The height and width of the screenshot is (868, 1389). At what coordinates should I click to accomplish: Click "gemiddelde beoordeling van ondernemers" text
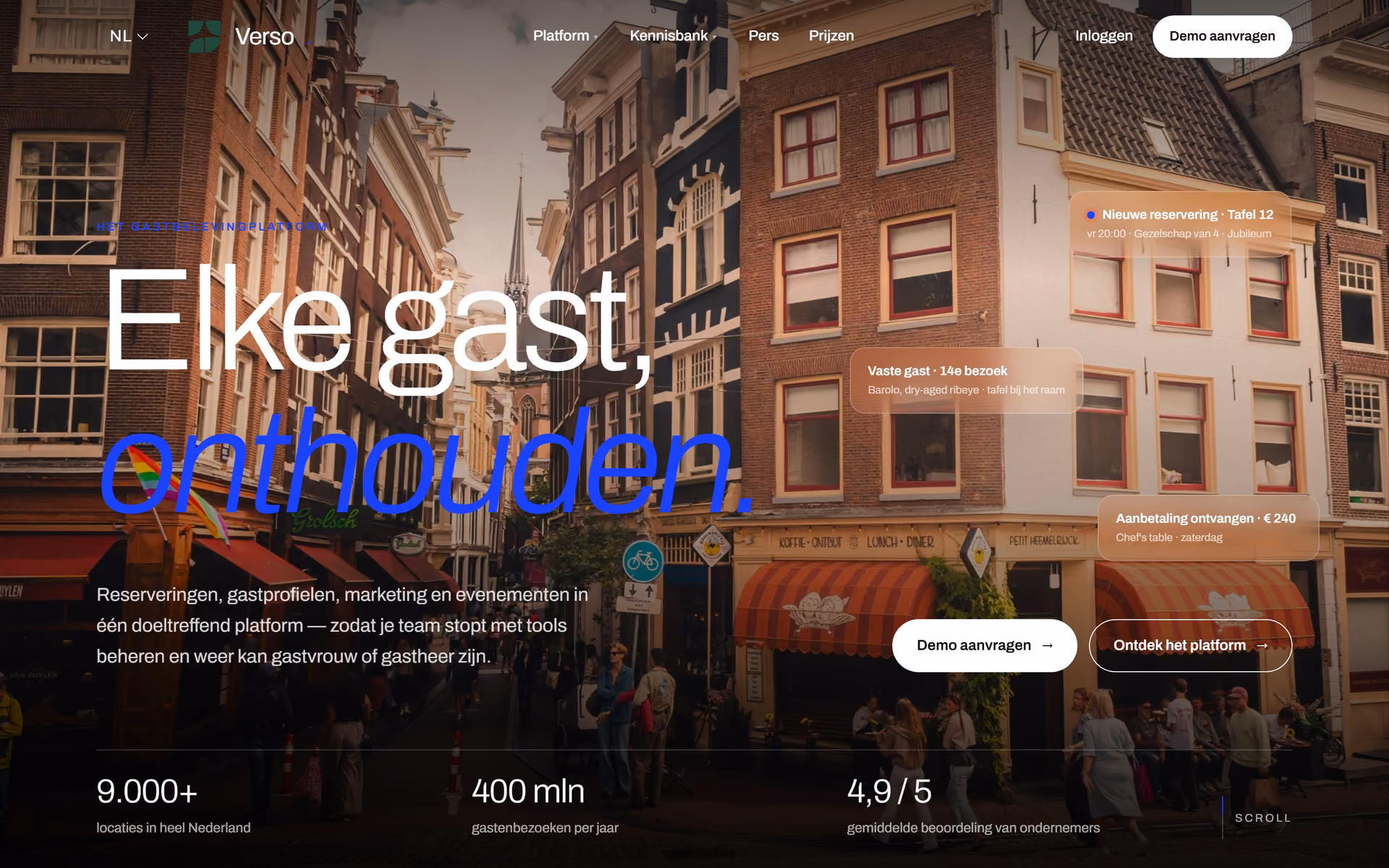pyautogui.click(x=973, y=827)
